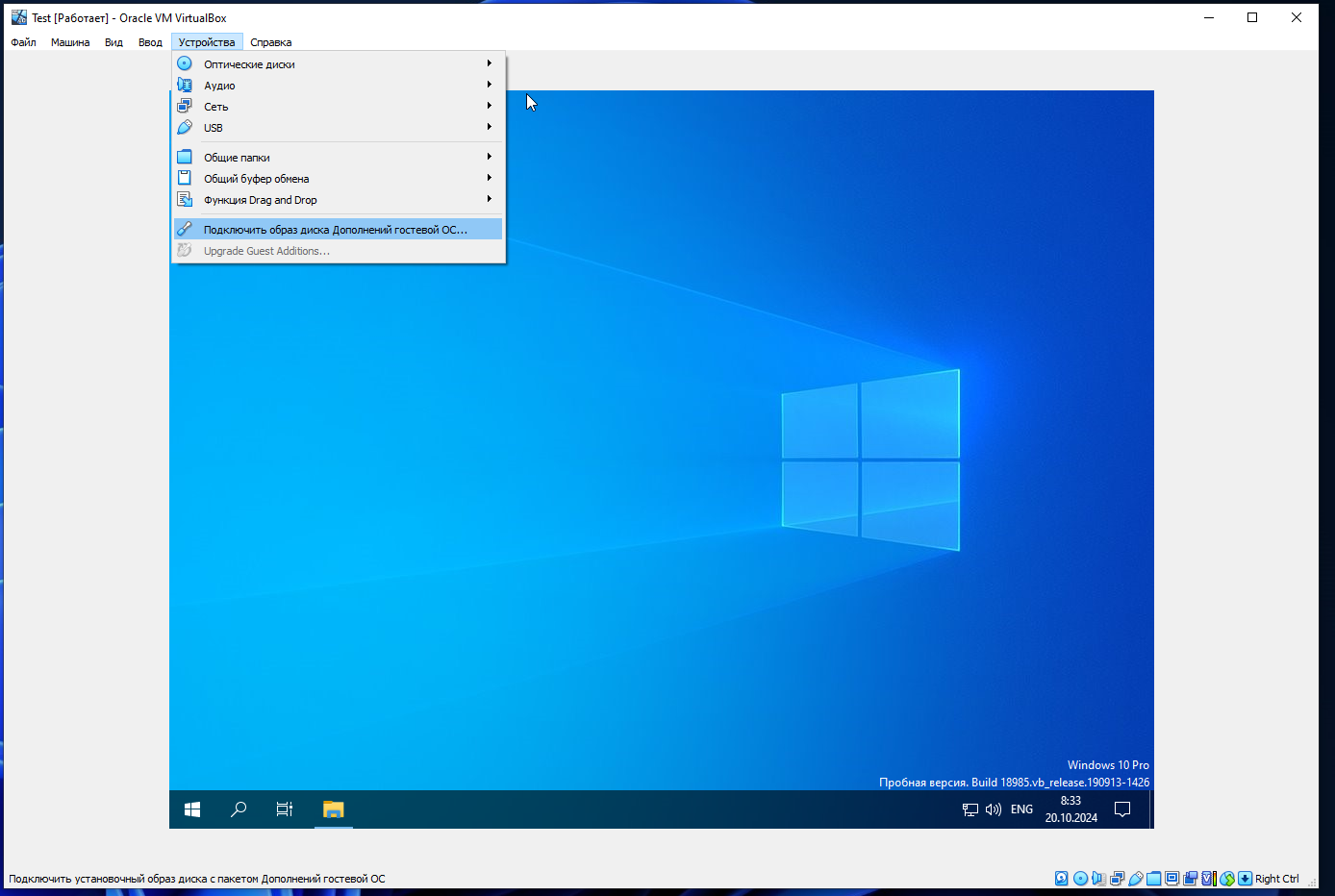
Task: Click the shared folders status bar icon
Action: 1154,879
